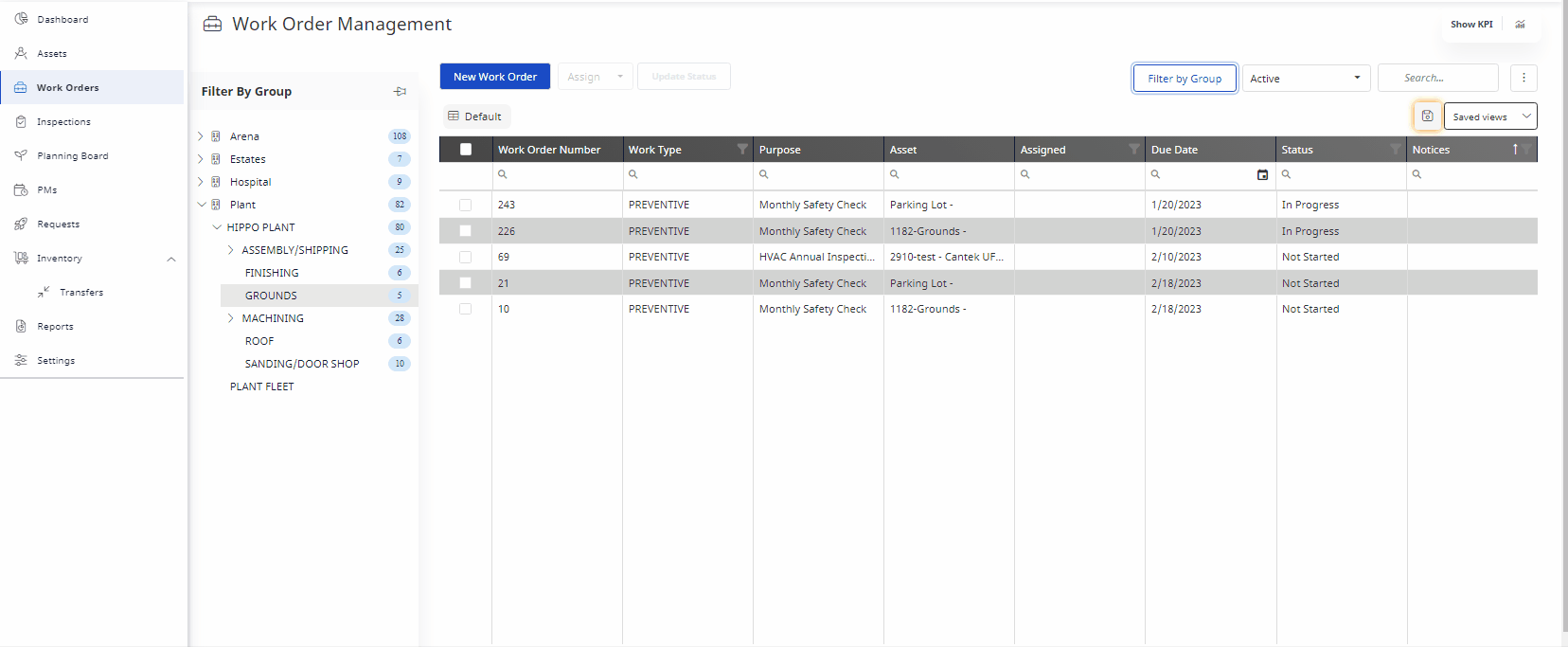
Task: Open the Planning Board page
Action: (x=72, y=155)
